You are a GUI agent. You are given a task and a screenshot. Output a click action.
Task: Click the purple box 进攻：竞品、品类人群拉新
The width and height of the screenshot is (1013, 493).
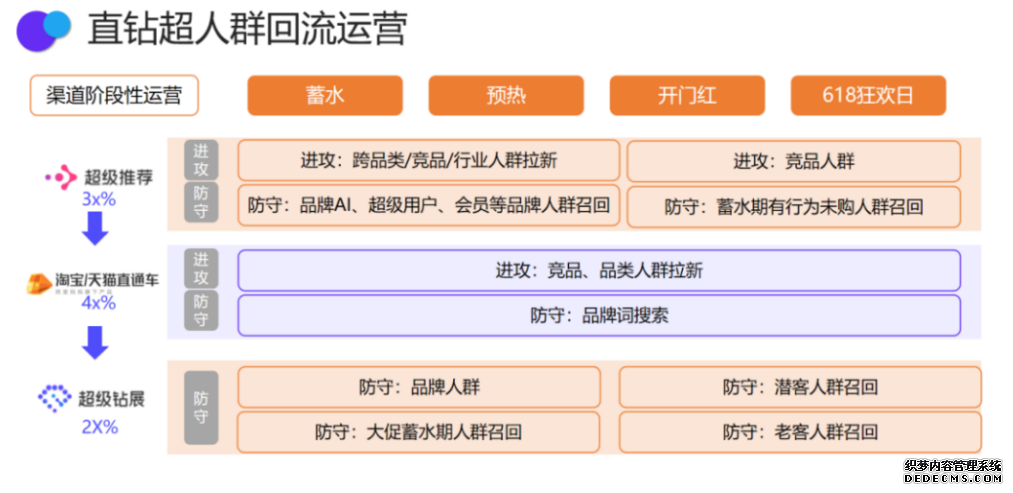pos(599,270)
